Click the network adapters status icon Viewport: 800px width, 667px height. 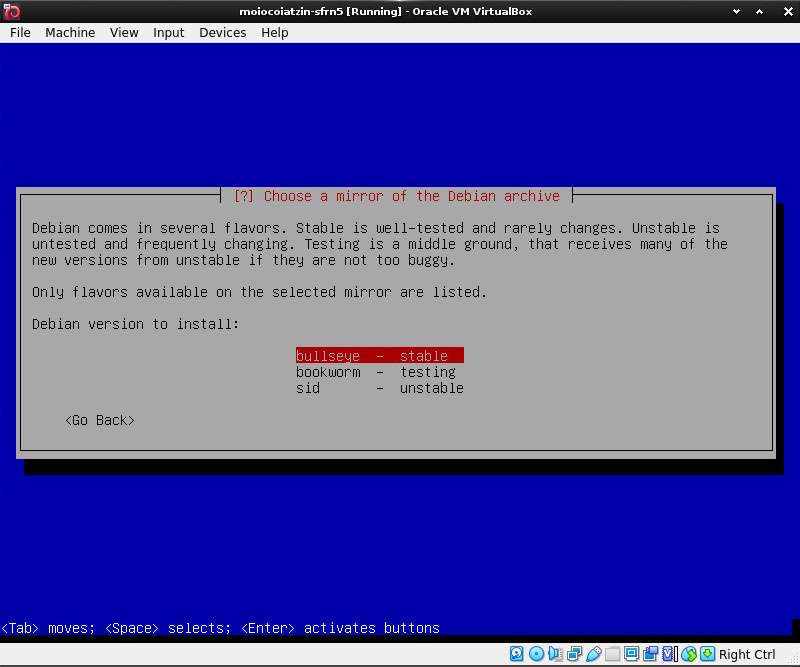click(574, 654)
